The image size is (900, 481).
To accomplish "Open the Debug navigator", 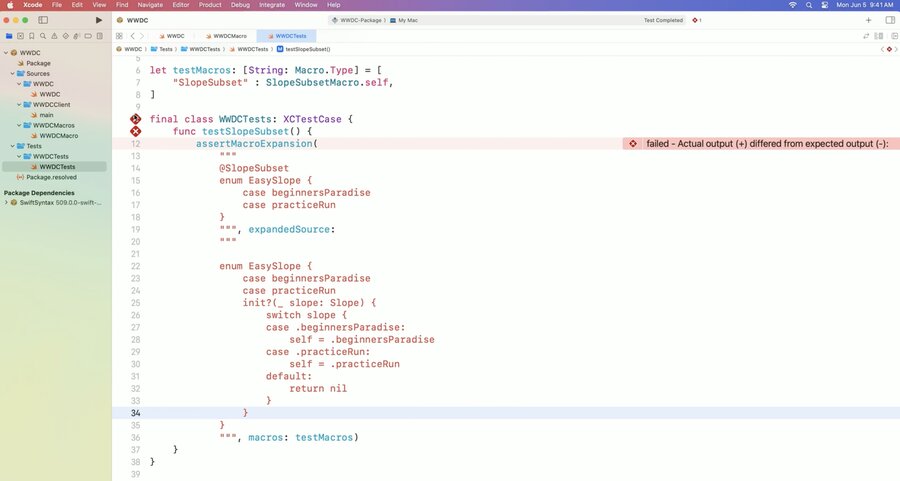I will [77, 36].
